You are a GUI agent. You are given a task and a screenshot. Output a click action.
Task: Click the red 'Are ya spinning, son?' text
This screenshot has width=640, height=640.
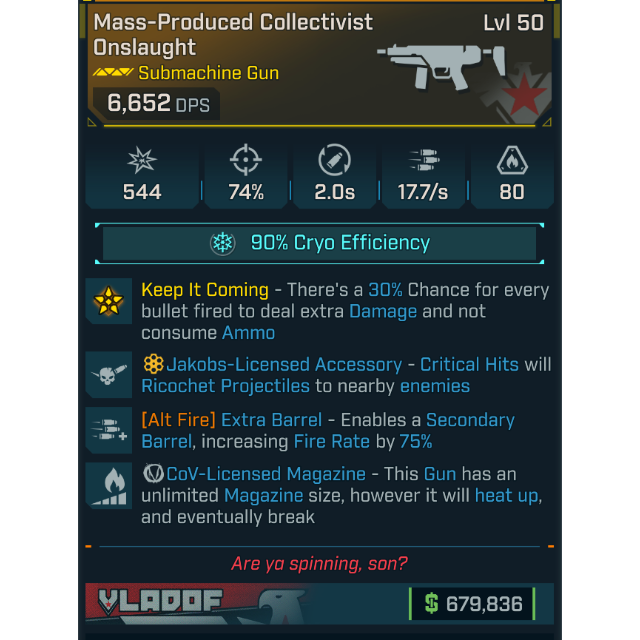[x=319, y=564]
